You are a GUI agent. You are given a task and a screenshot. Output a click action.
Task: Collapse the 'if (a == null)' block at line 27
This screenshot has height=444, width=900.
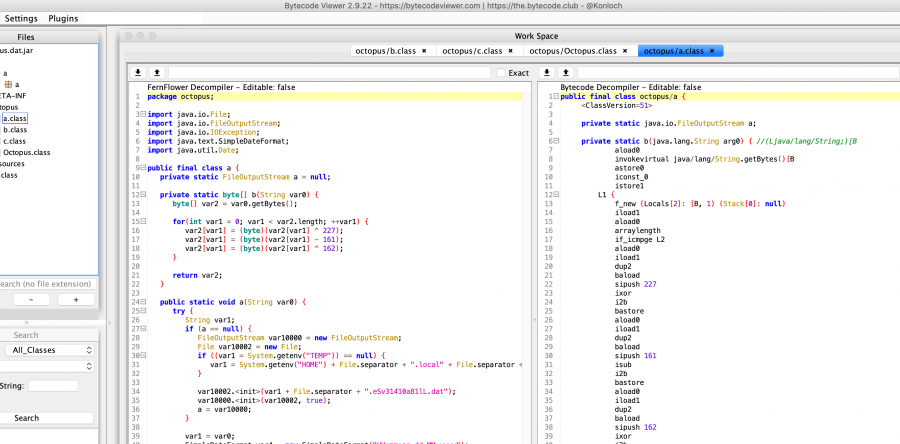pyautogui.click(x=143, y=329)
